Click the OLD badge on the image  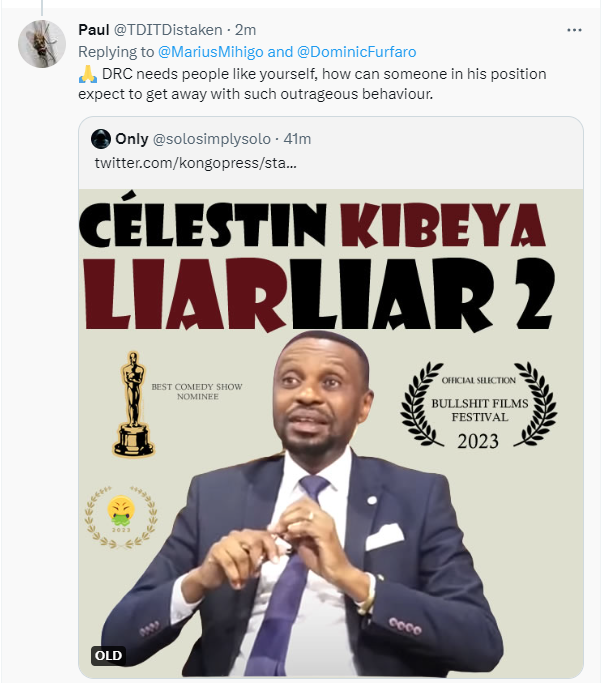click(x=108, y=656)
